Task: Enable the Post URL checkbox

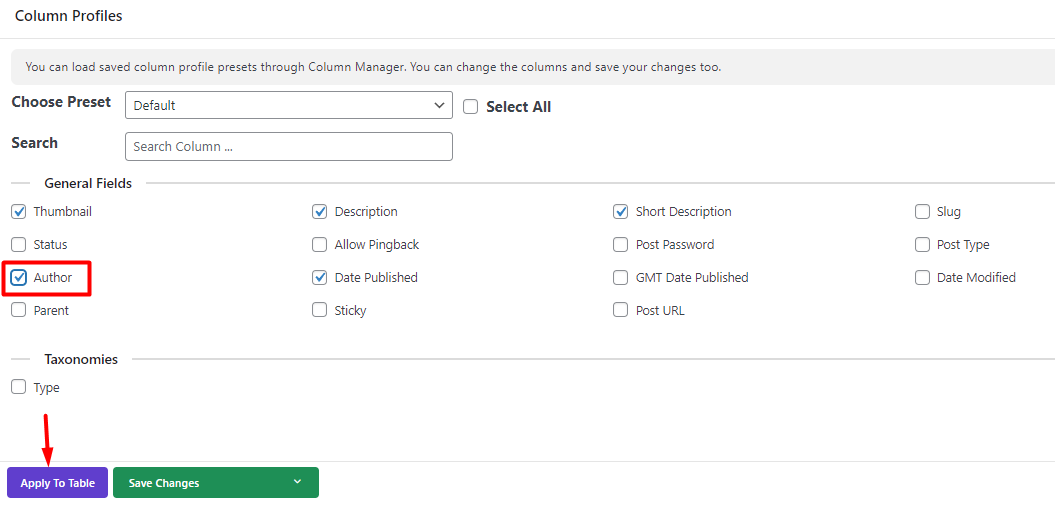Action: (620, 310)
